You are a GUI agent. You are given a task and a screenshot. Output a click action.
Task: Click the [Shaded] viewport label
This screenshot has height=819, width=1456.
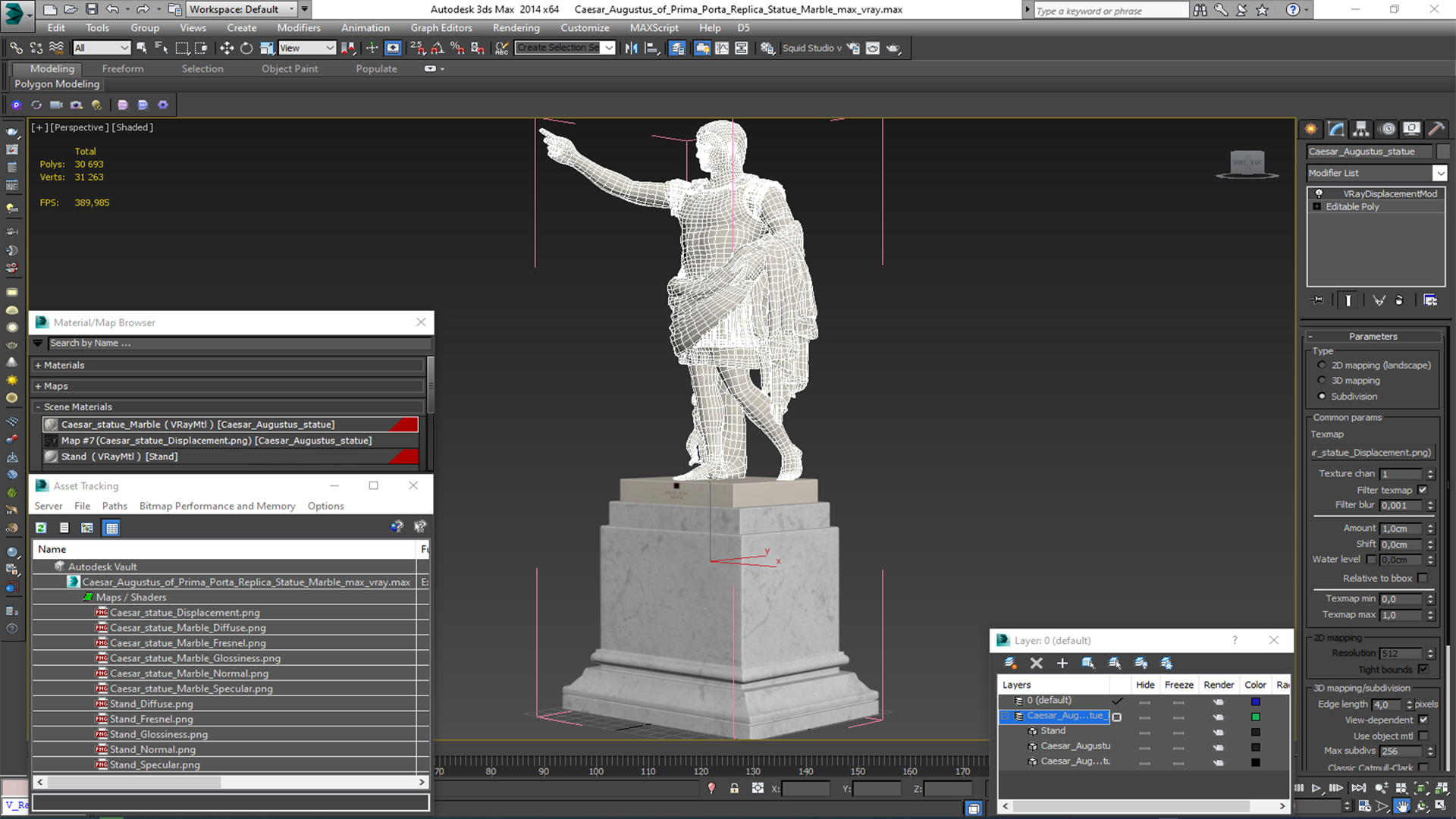point(133,127)
